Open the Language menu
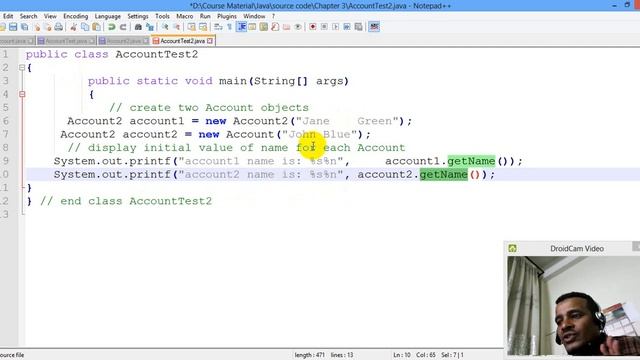 pos(108,16)
